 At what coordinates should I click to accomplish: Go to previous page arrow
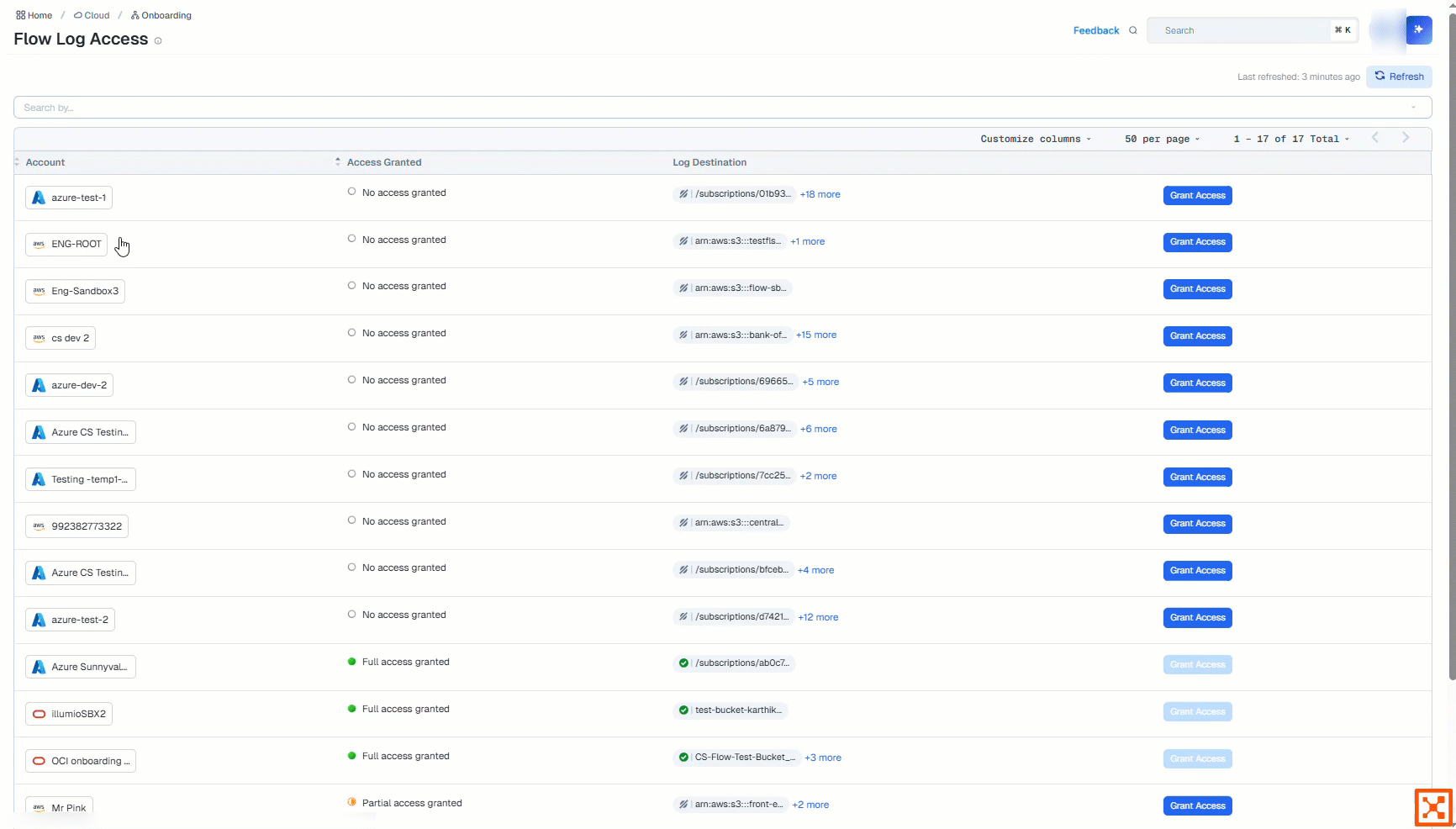click(1375, 138)
